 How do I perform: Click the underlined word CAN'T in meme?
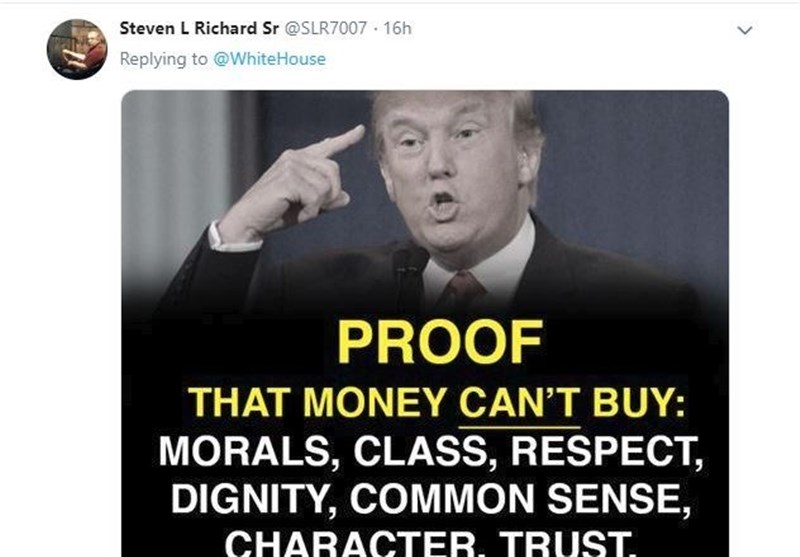coord(520,403)
